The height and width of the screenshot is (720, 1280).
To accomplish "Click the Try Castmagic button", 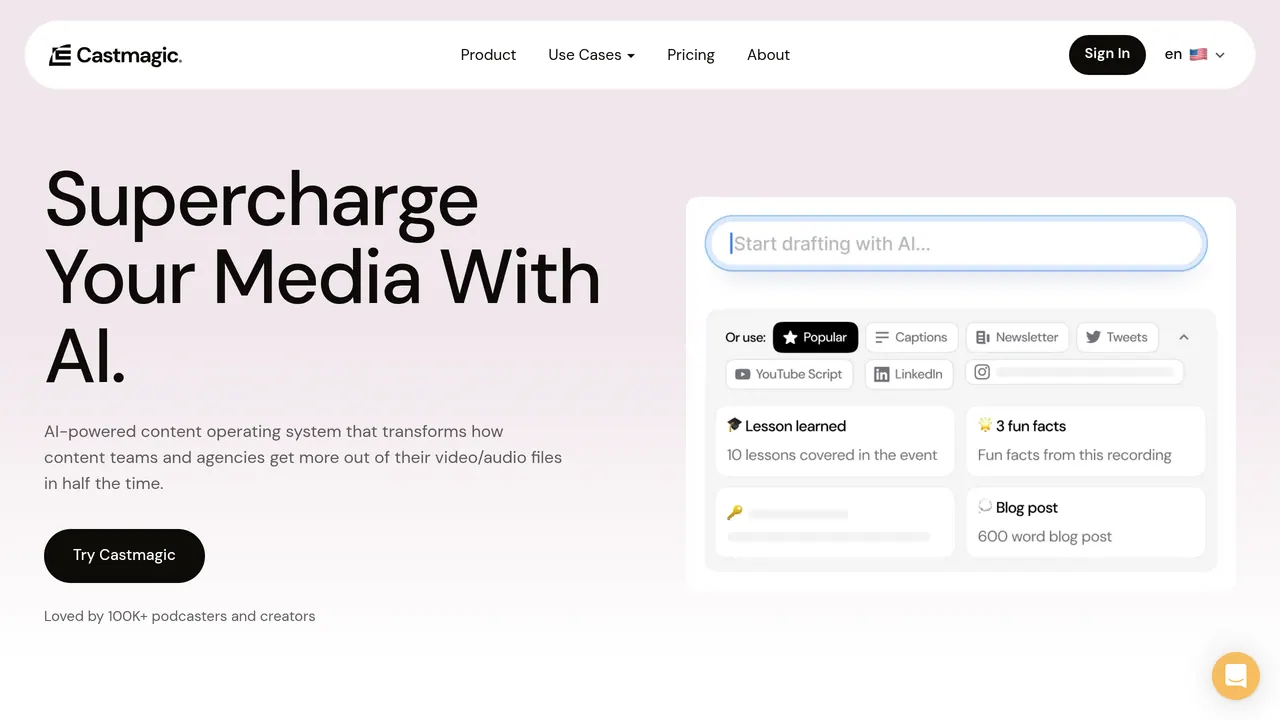I will pyautogui.click(x=124, y=555).
